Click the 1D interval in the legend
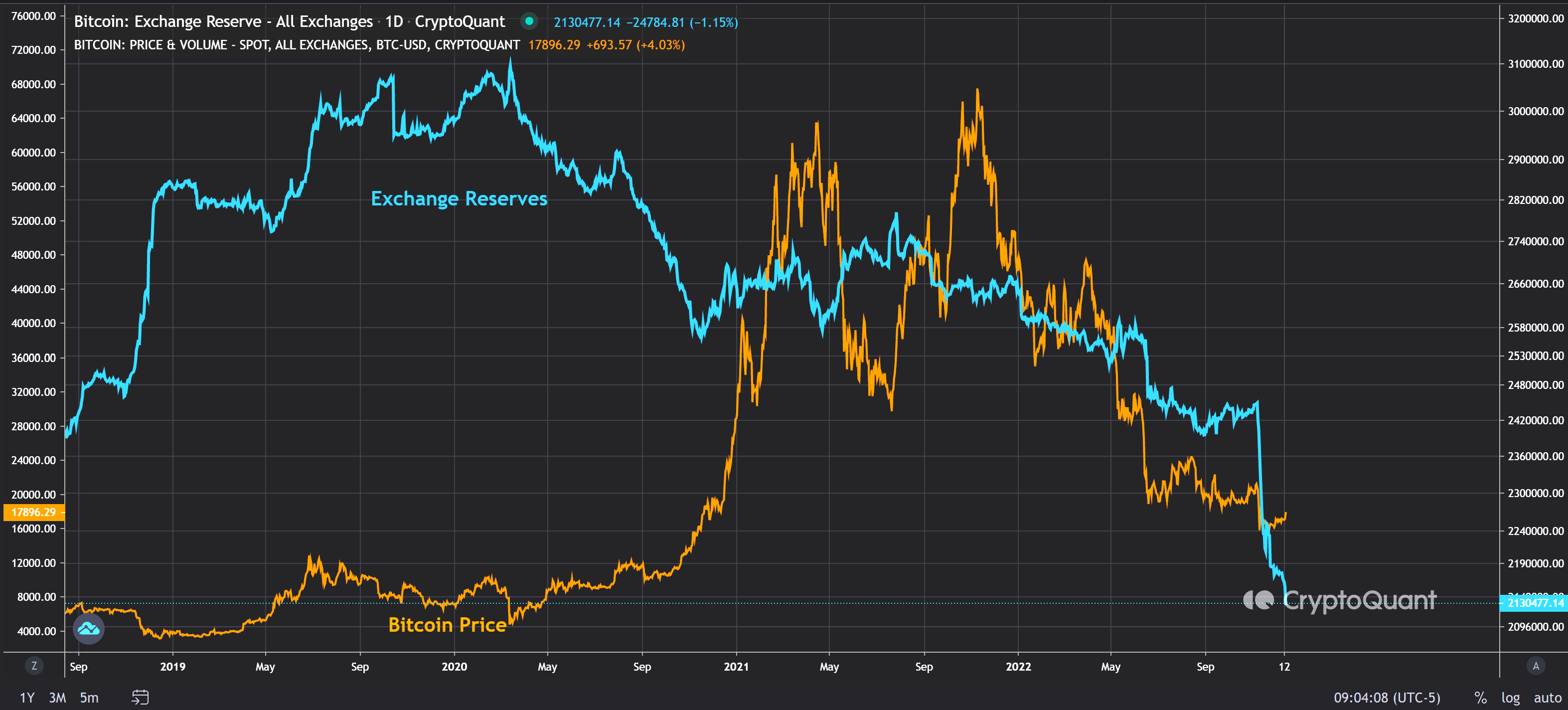The height and width of the screenshot is (710, 1568). pyautogui.click(x=394, y=21)
